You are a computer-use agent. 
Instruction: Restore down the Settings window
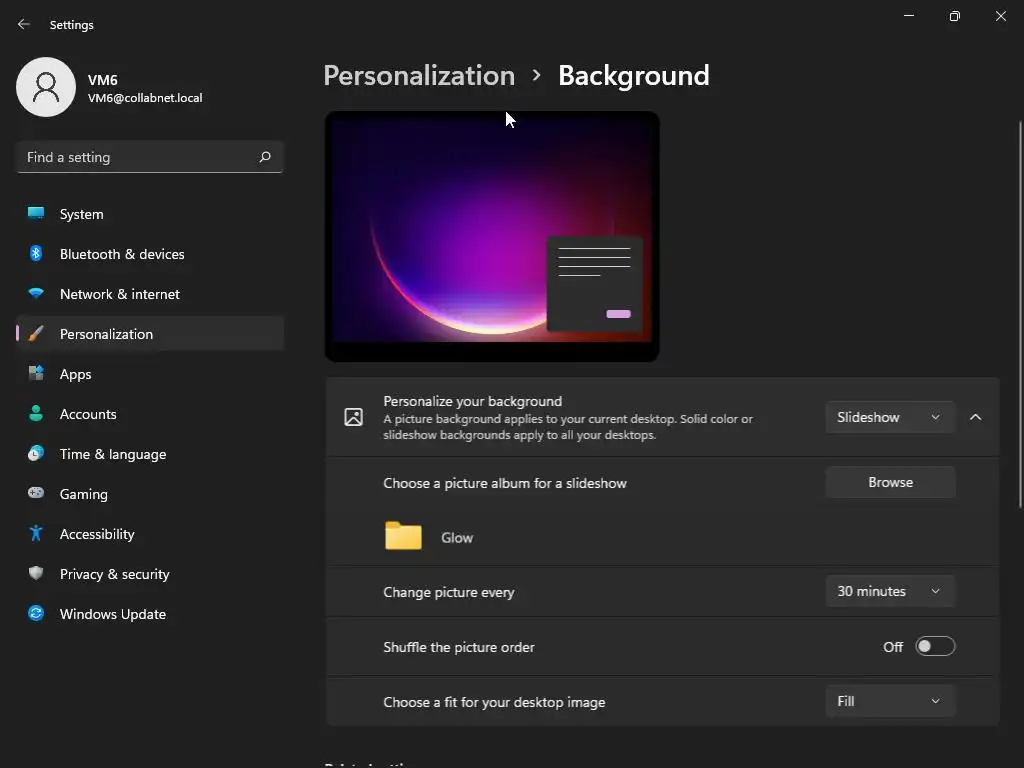[x=954, y=16]
